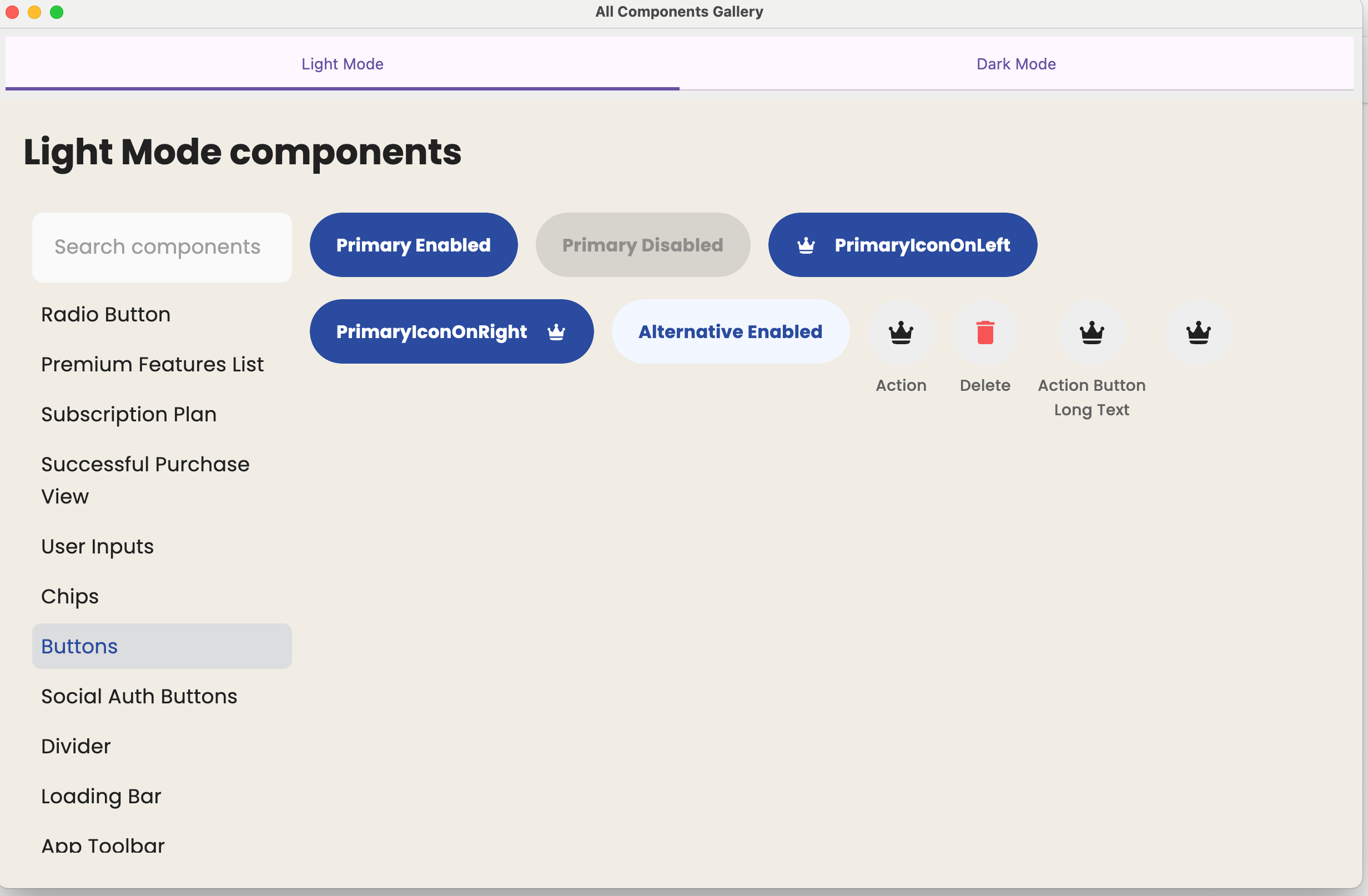1368x896 pixels.
Task: Select the highlighted Buttons sidebar item
Action: click(x=162, y=646)
